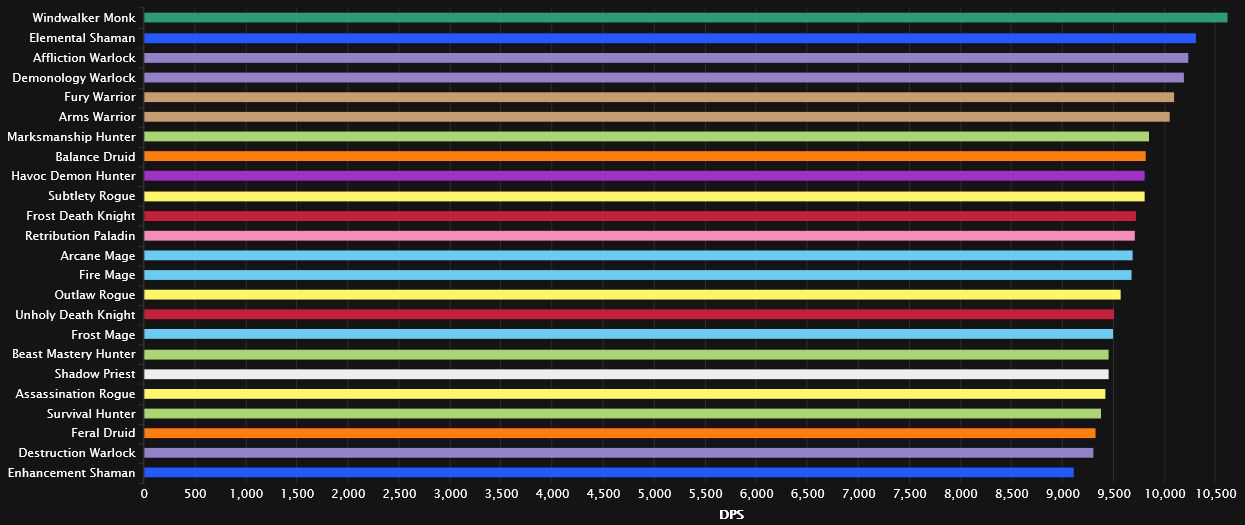Viewport: 1245px width, 525px height.
Task: Click the "Windwalker Monk" label
Action: pos(83,18)
